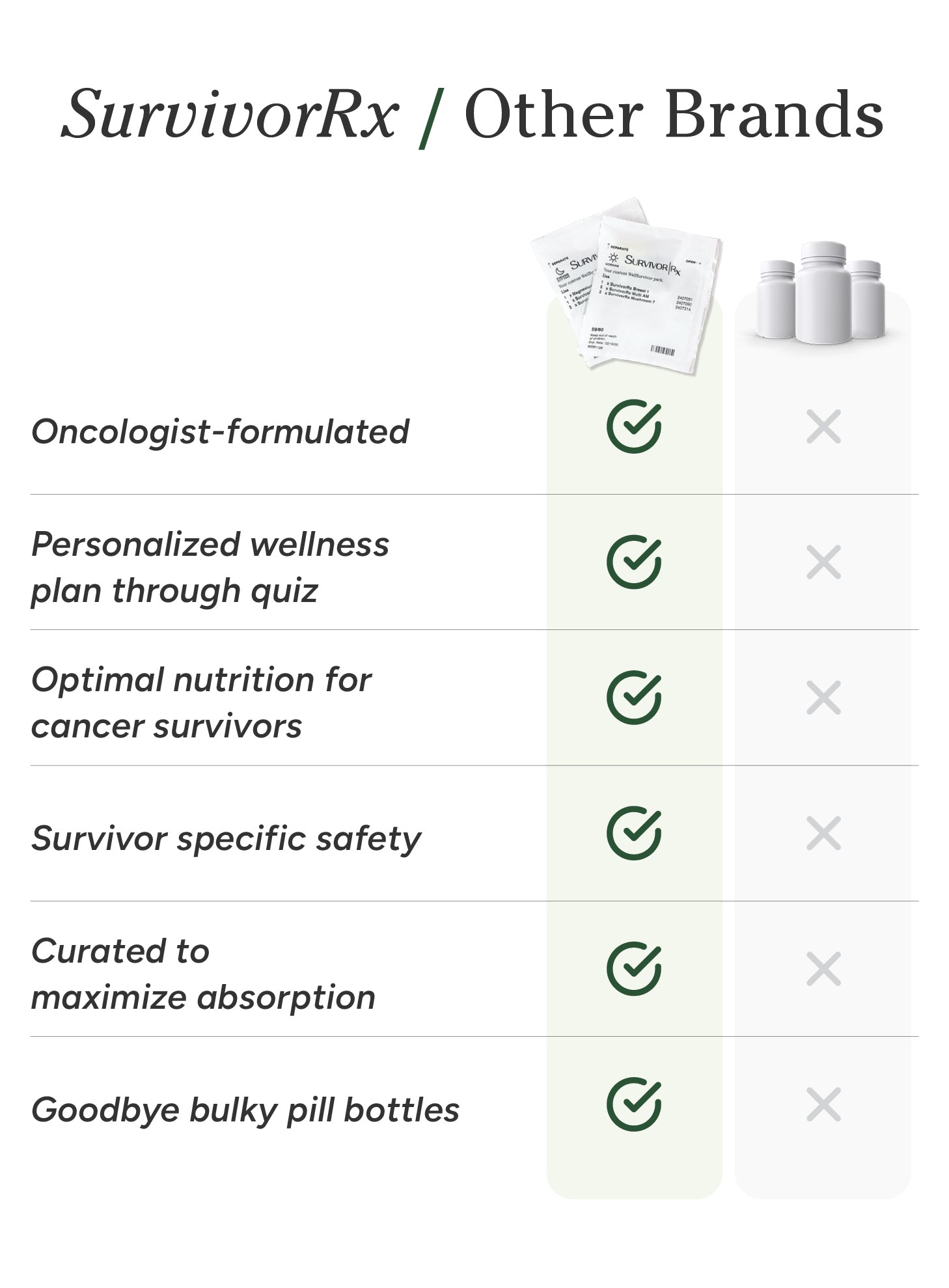Click the green checkmark for Oncologist-formulated

coord(633,427)
